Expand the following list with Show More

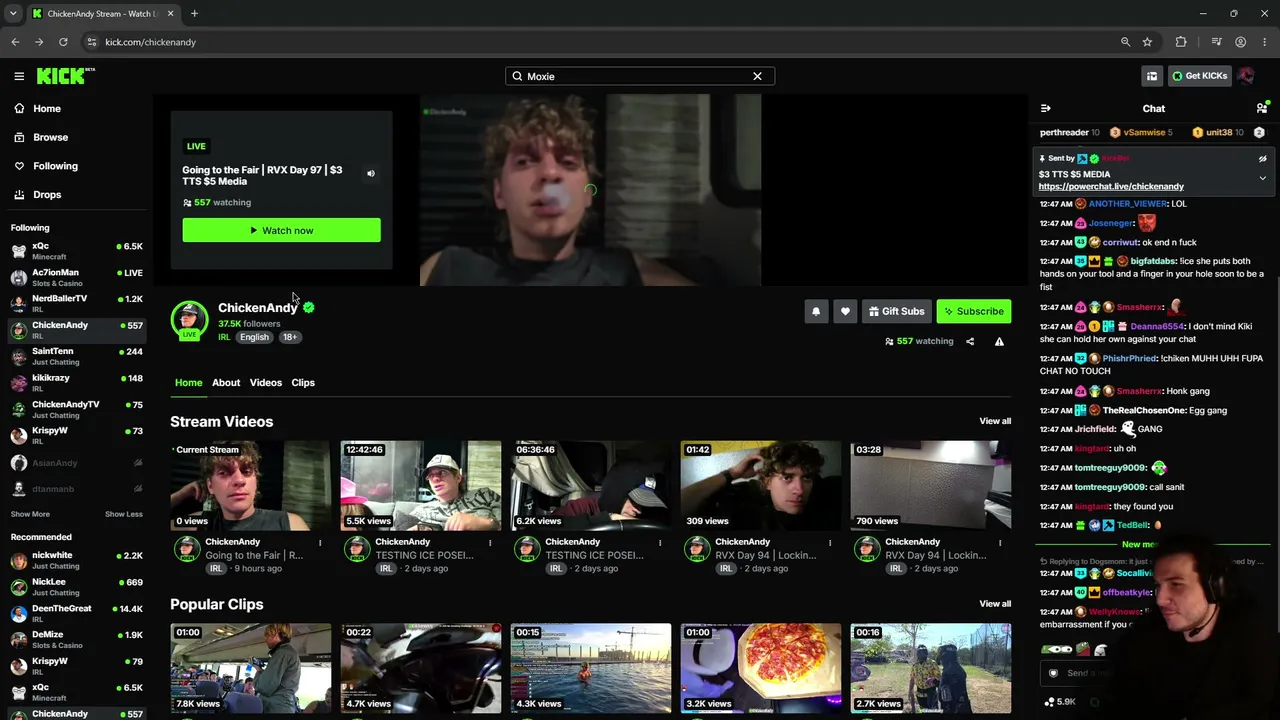tap(30, 514)
